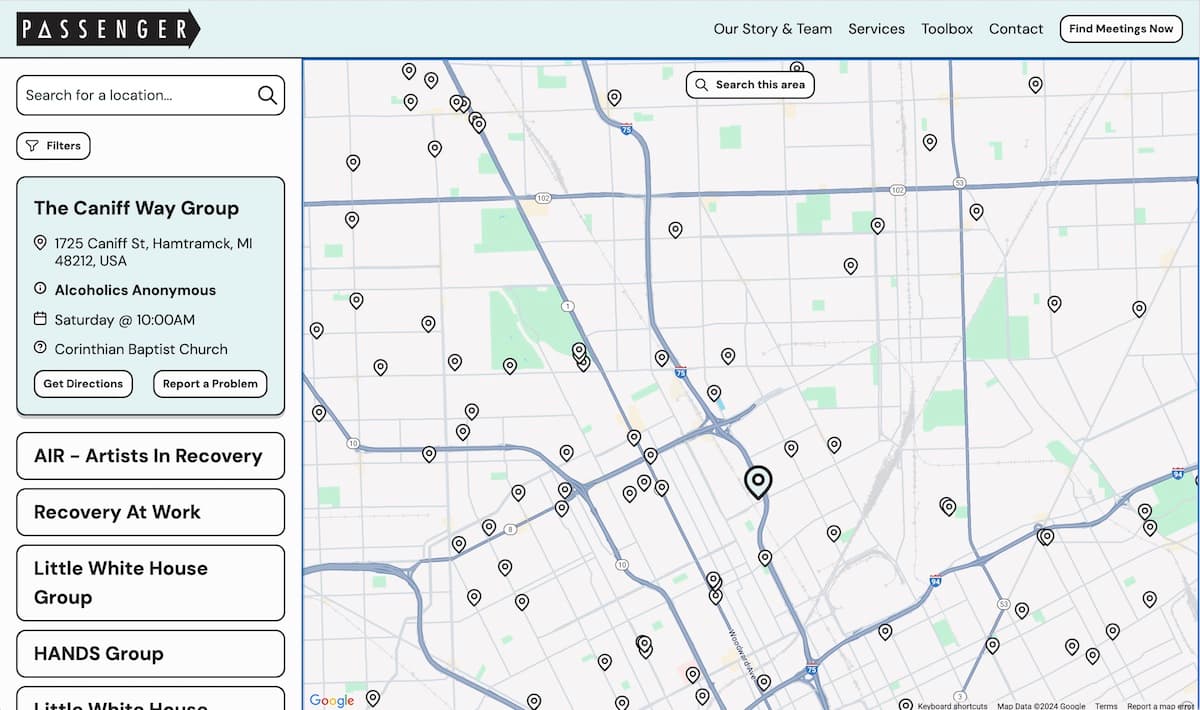This screenshot has height=710, width=1200.
Task: Expand the AIR - Artists In Recovery listing
Action: [x=150, y=456]
